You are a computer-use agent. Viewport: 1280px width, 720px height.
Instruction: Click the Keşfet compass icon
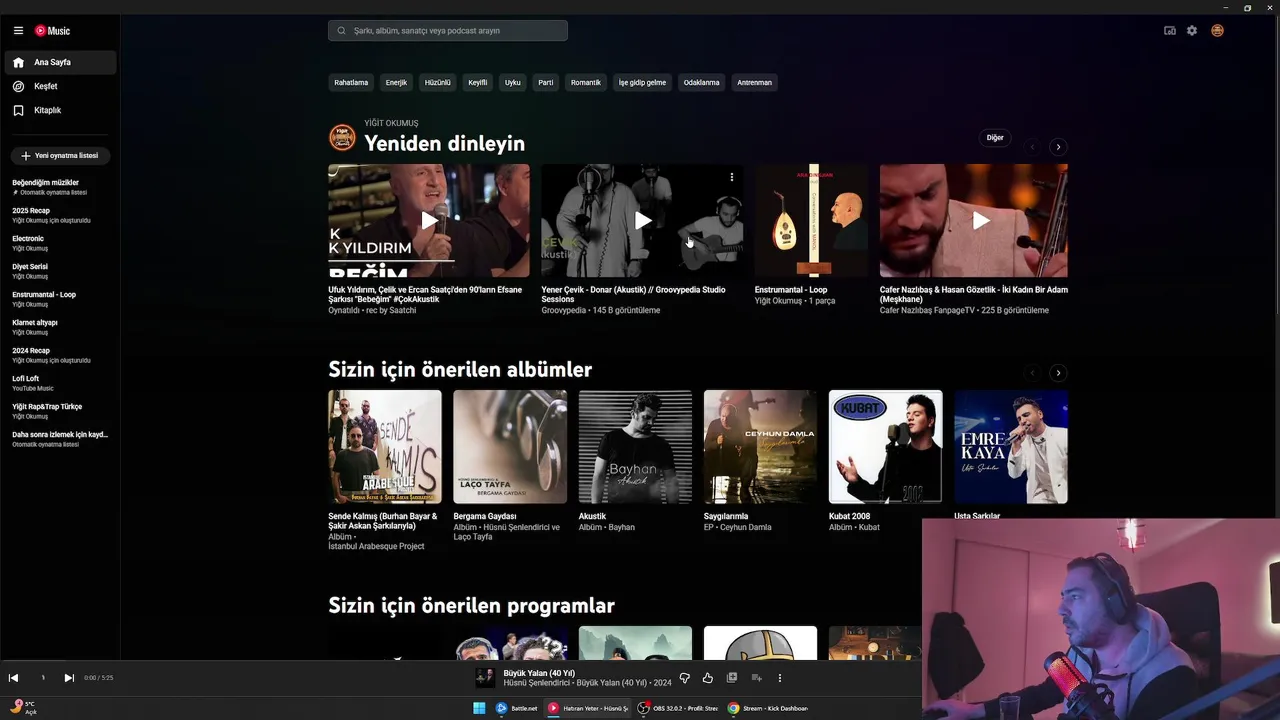click(18, 86)
